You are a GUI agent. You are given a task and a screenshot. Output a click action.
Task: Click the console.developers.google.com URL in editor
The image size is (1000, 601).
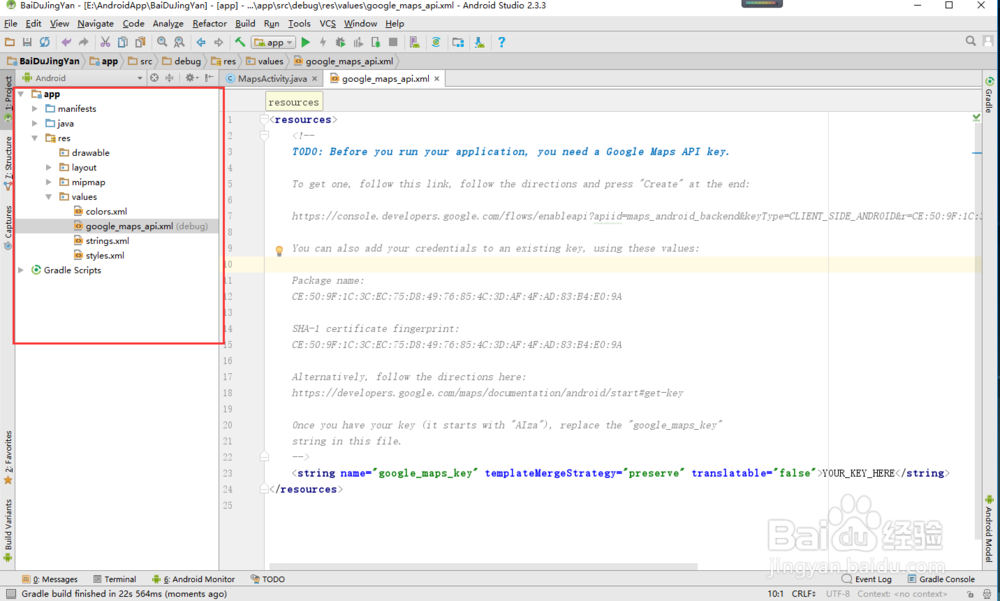636,216
